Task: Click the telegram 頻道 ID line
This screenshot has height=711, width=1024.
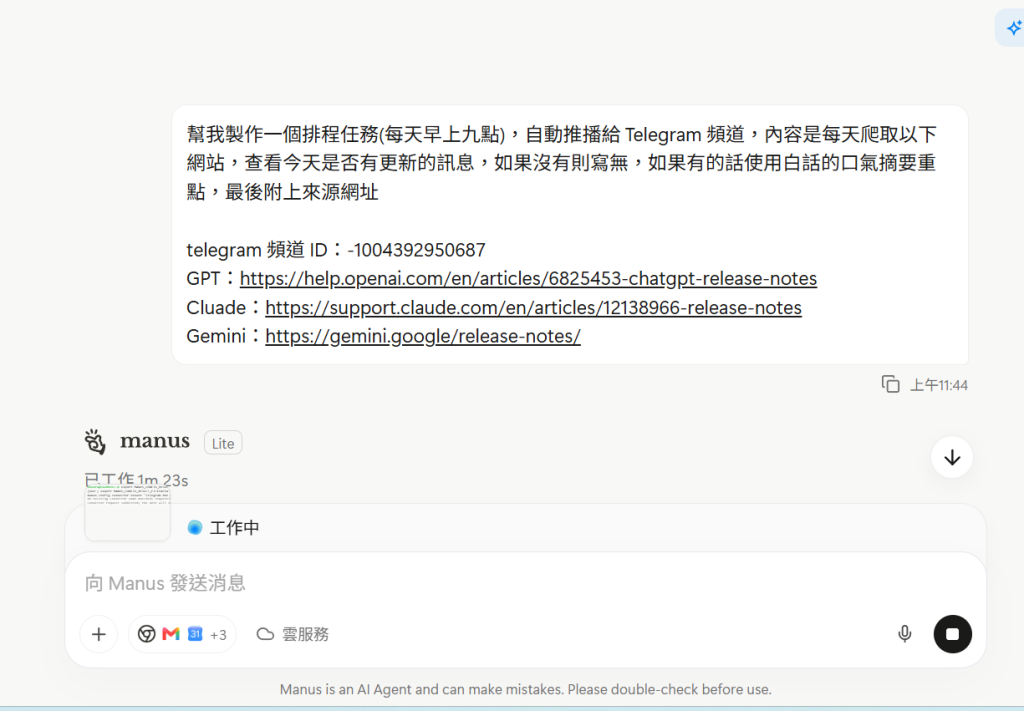Action: [336, 250]
